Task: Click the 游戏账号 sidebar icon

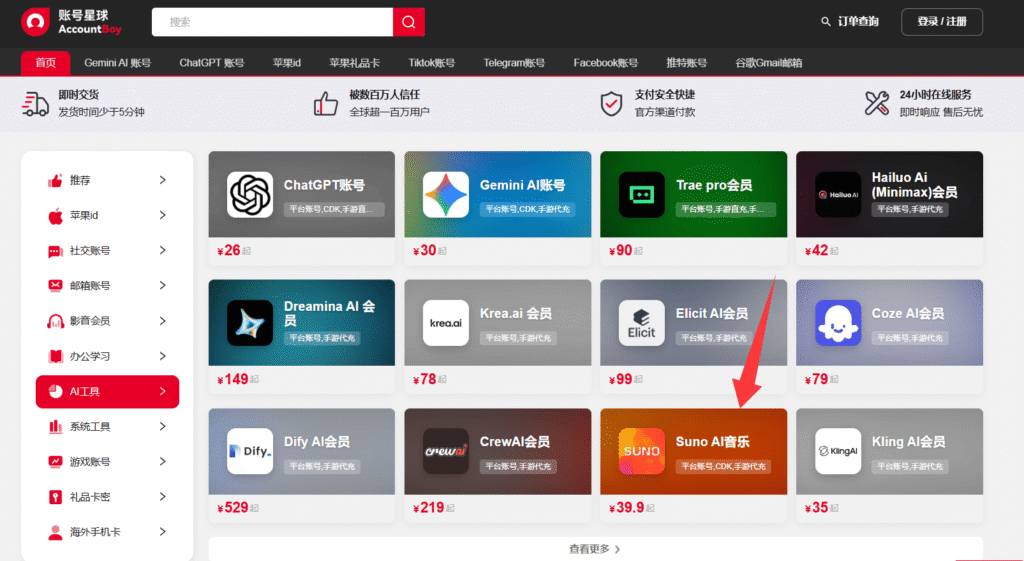Action: pos(56,462)
